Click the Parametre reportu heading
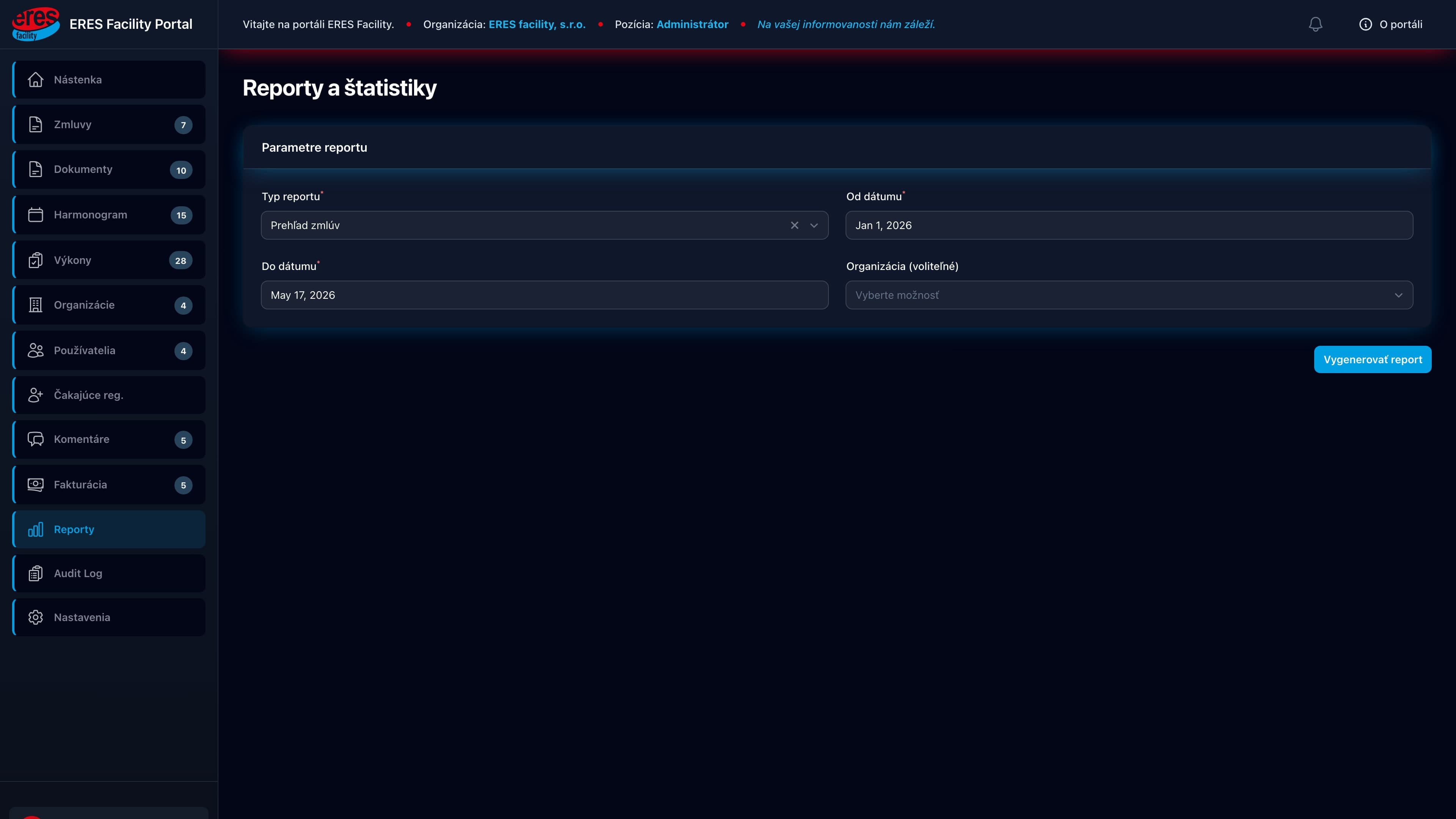The height and width of the screenshot is (819, 1456). 314,147
